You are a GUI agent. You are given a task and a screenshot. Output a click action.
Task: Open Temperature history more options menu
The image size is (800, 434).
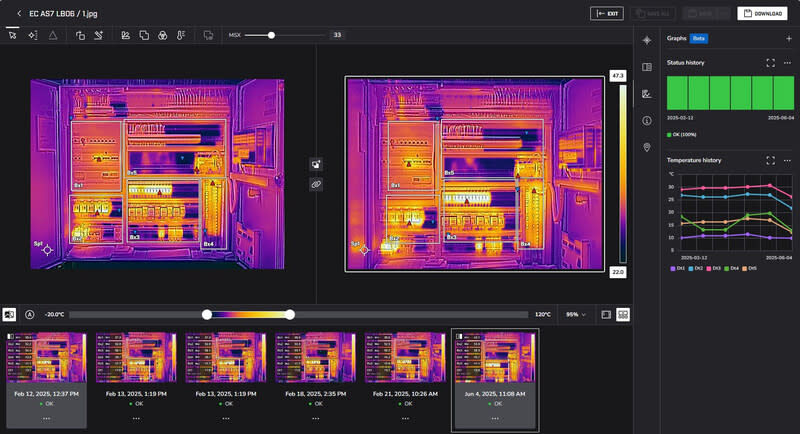point(788,160)
